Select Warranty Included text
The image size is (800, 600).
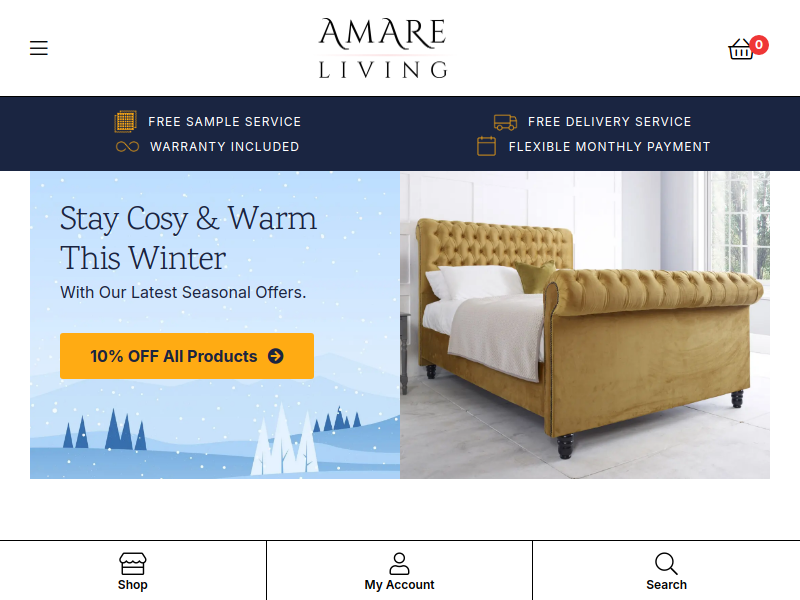[224, 147]
